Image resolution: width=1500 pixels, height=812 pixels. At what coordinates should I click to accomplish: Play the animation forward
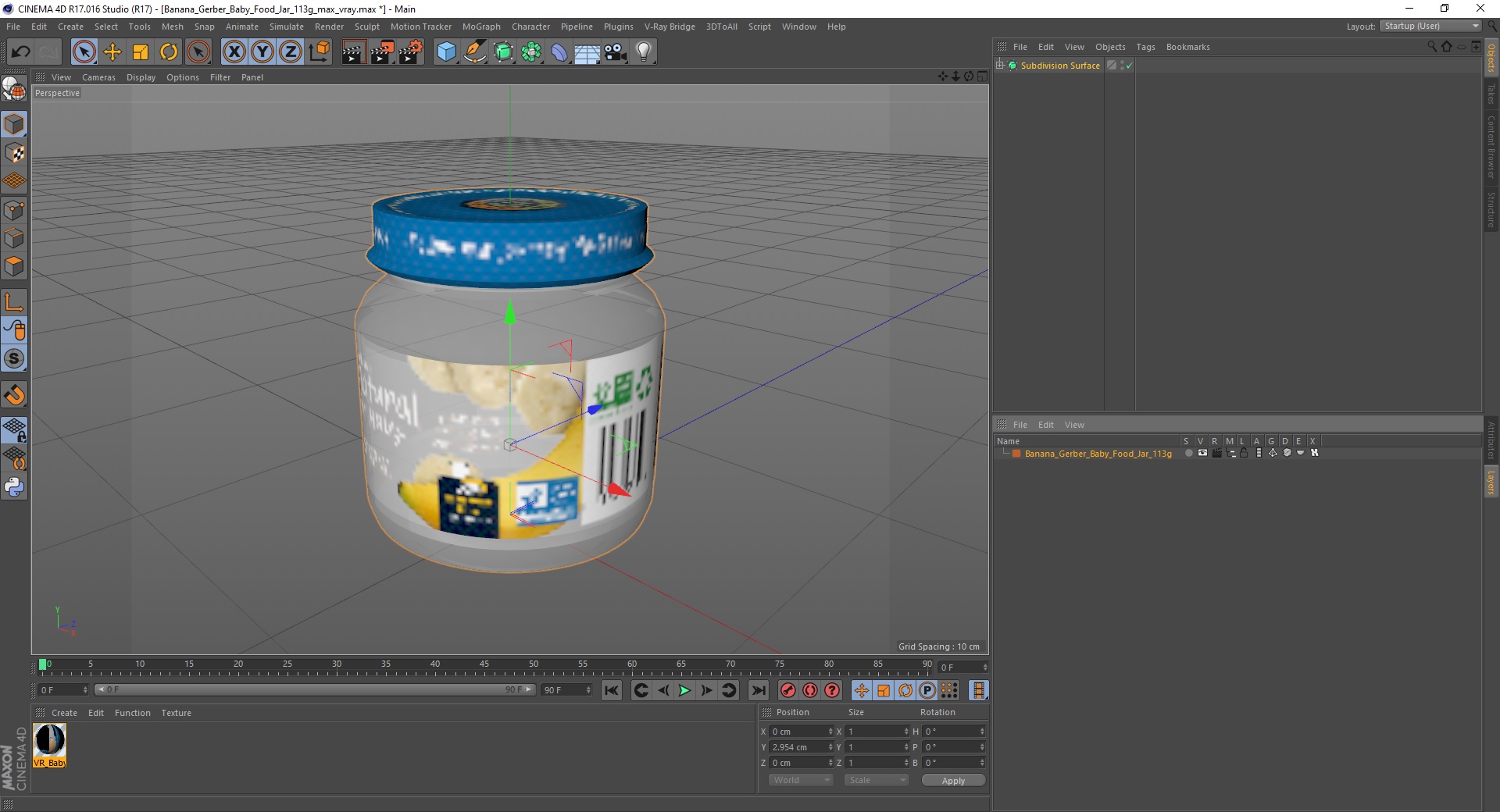coord(684,690)
